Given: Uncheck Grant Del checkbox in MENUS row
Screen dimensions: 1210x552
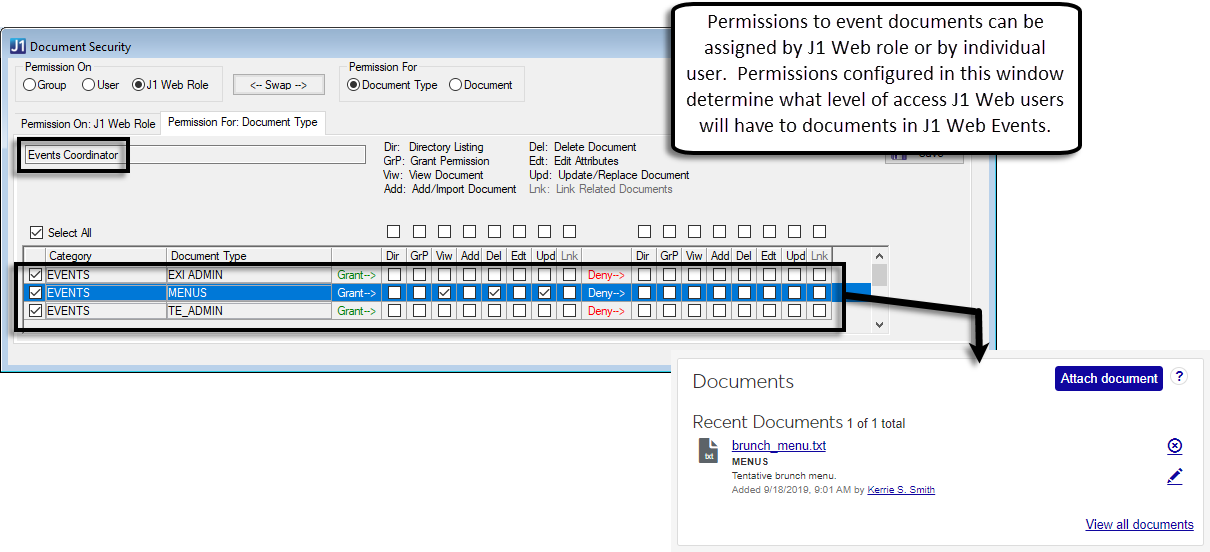Looking at the screenshot, I should [494, 293].
